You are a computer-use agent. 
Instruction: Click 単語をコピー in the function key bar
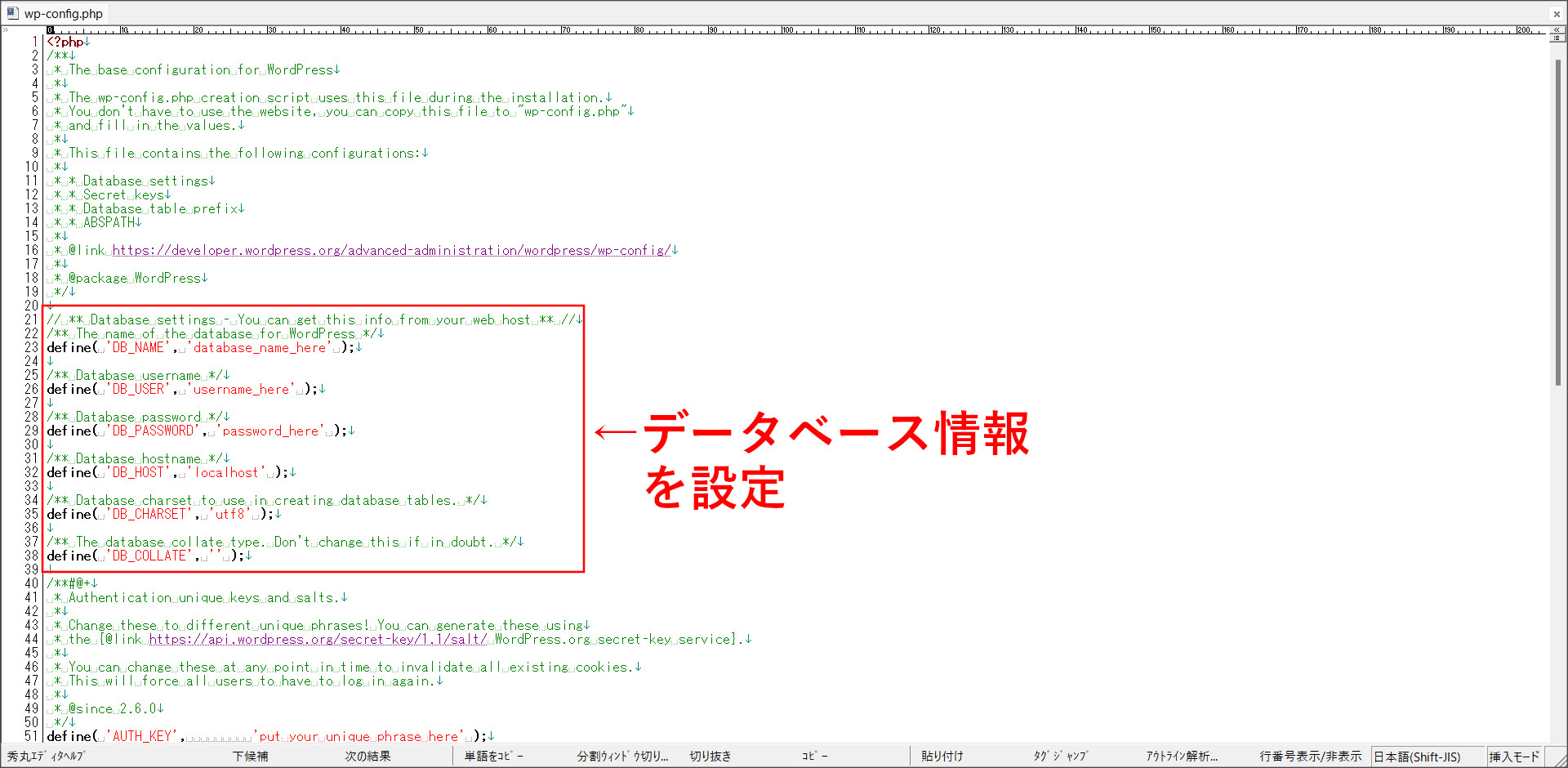pyautogui.click(x=493, y=757)
